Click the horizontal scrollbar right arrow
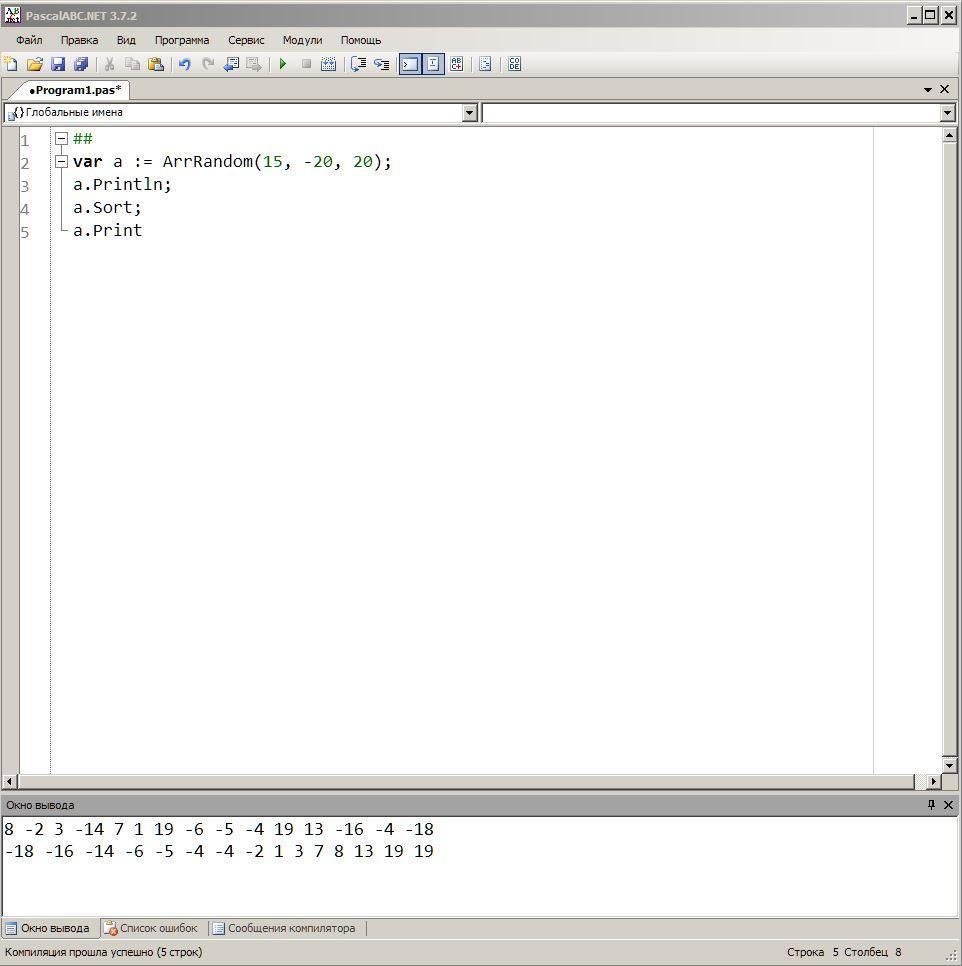Image resolution: width=962 pixels, height=966 pixels. pyautogui.click(x=934, y=782)
